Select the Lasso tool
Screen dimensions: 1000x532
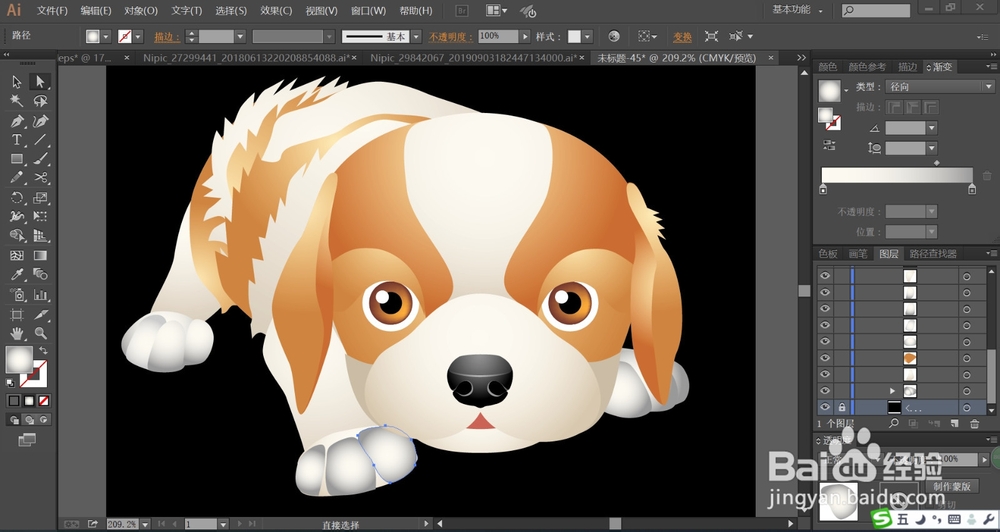point(40,101)
